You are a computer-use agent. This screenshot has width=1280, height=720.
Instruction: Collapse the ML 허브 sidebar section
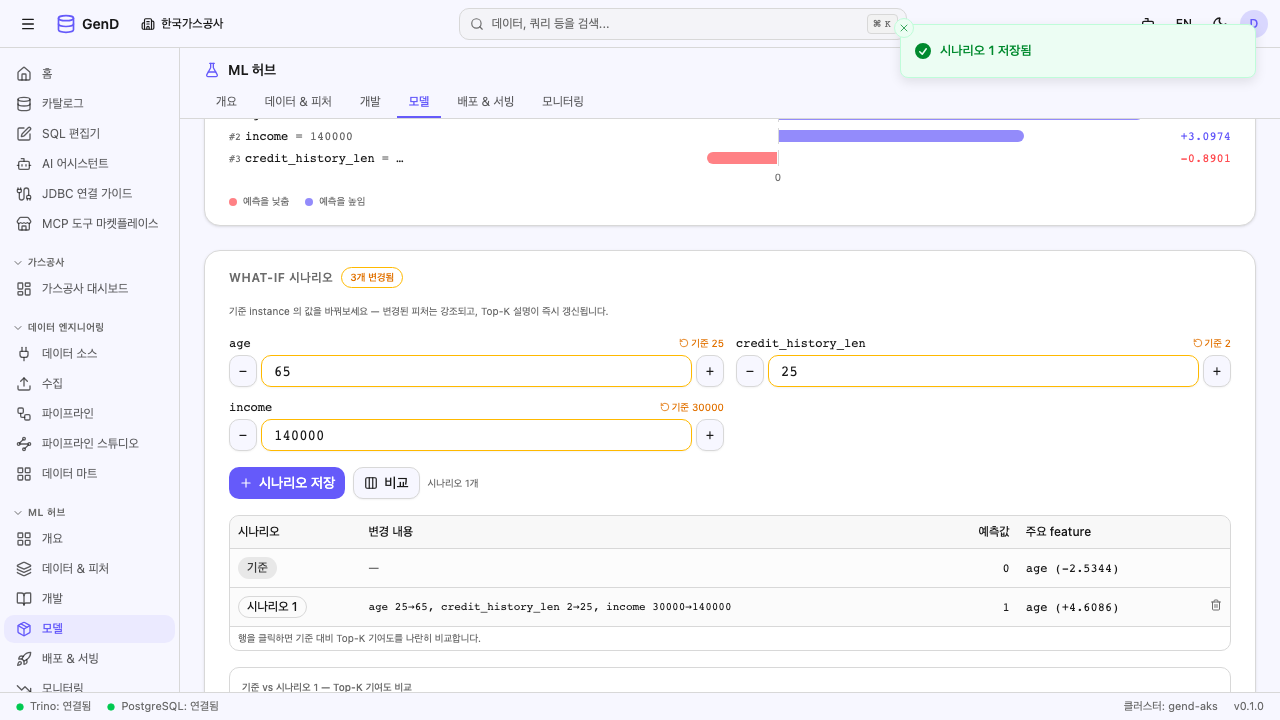40,512
